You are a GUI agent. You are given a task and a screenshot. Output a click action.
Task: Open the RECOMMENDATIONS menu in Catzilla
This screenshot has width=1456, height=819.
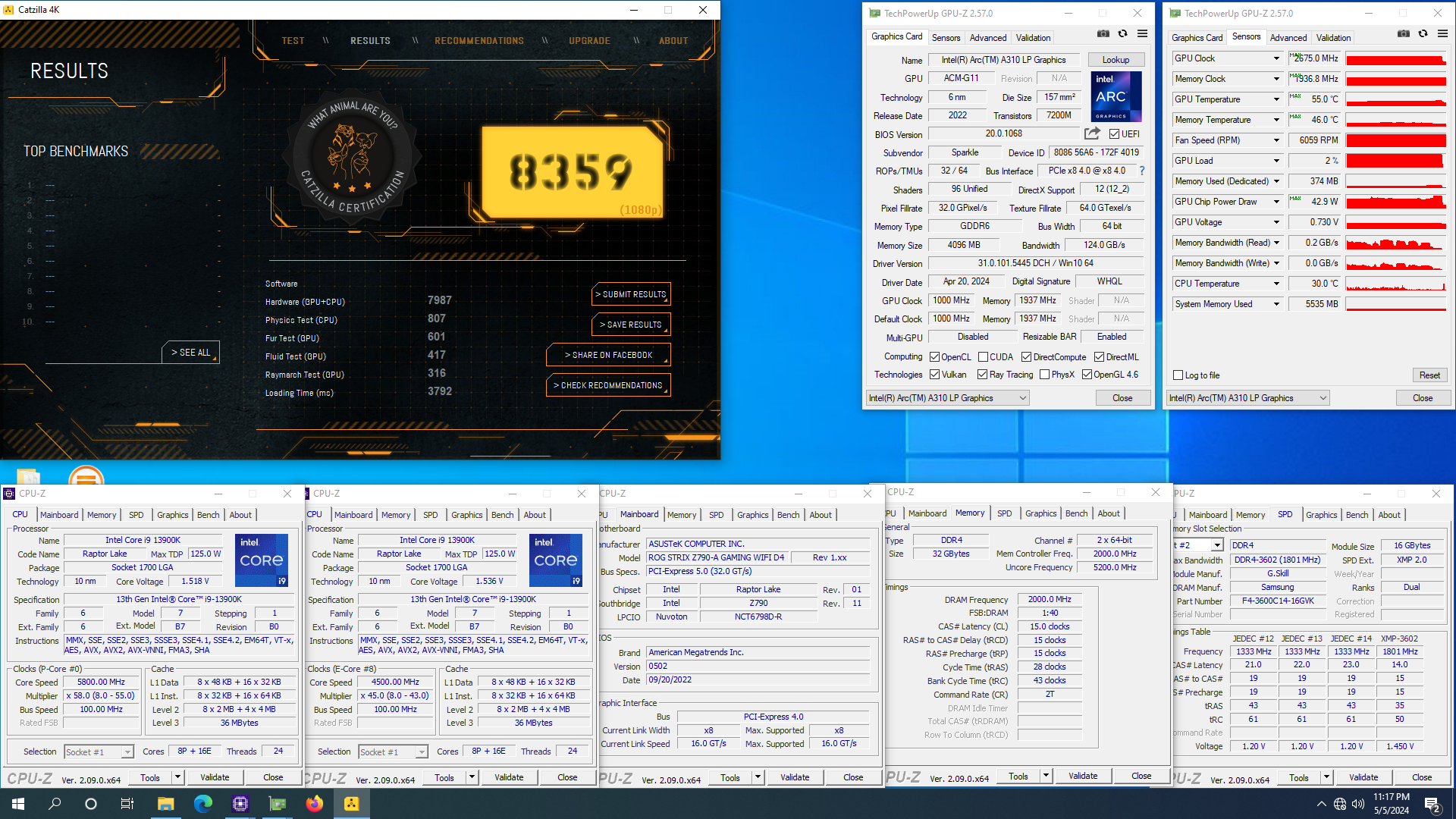tap(479, 41)
